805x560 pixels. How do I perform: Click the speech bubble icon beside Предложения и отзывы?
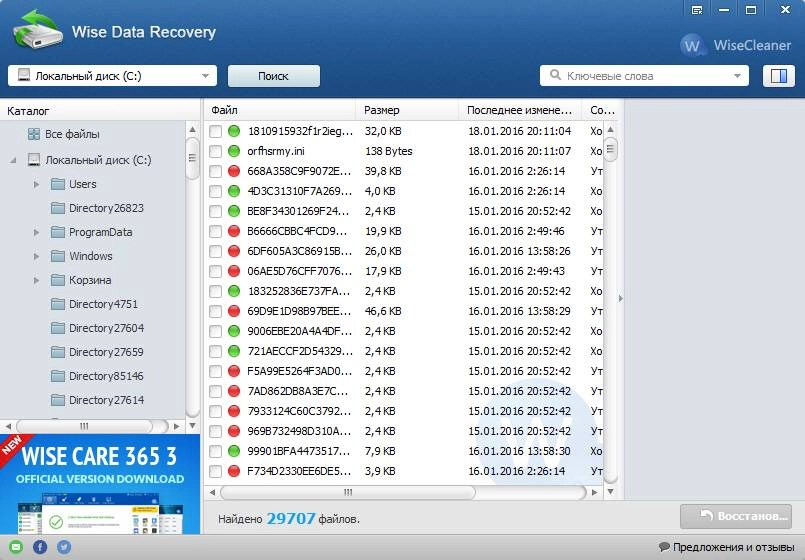[x=664, y=547]
